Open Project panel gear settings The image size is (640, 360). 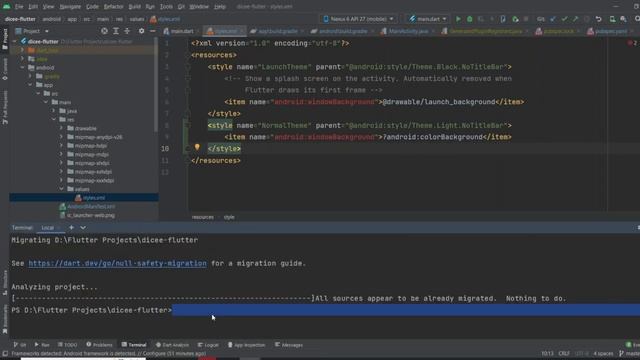pos(141,31)
